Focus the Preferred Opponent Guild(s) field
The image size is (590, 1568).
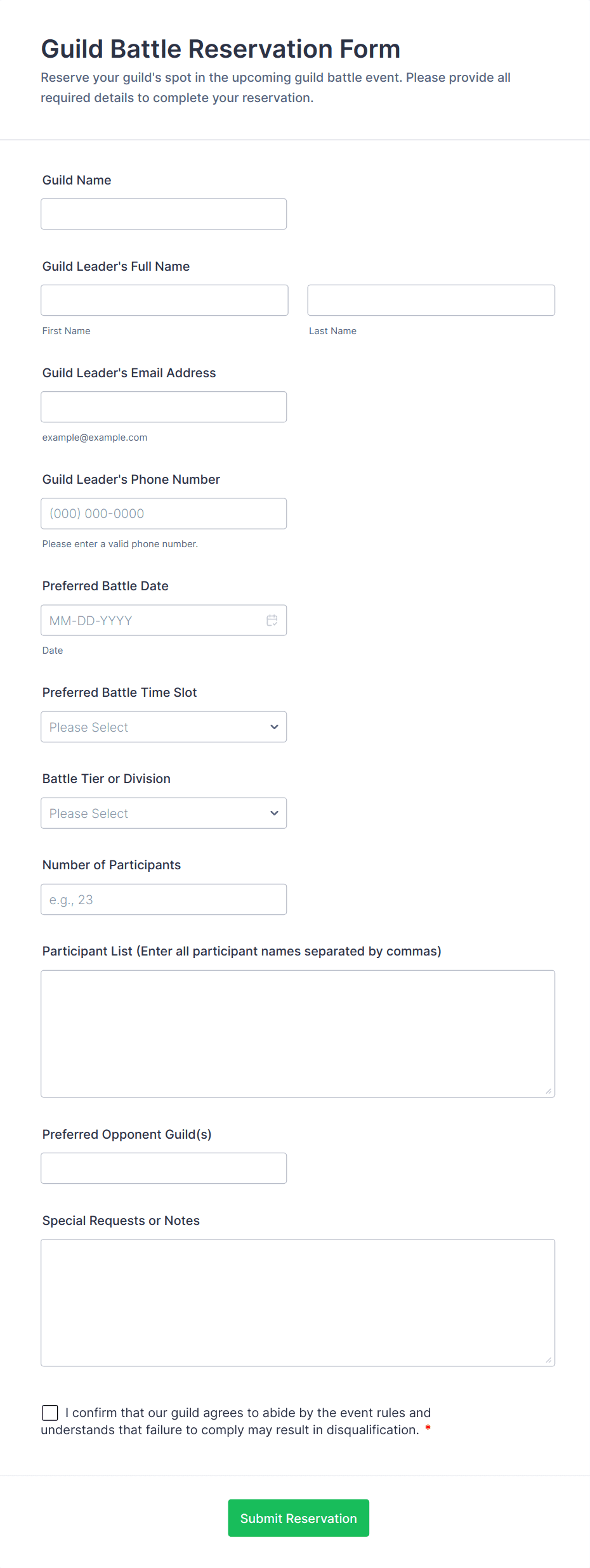164,1168
